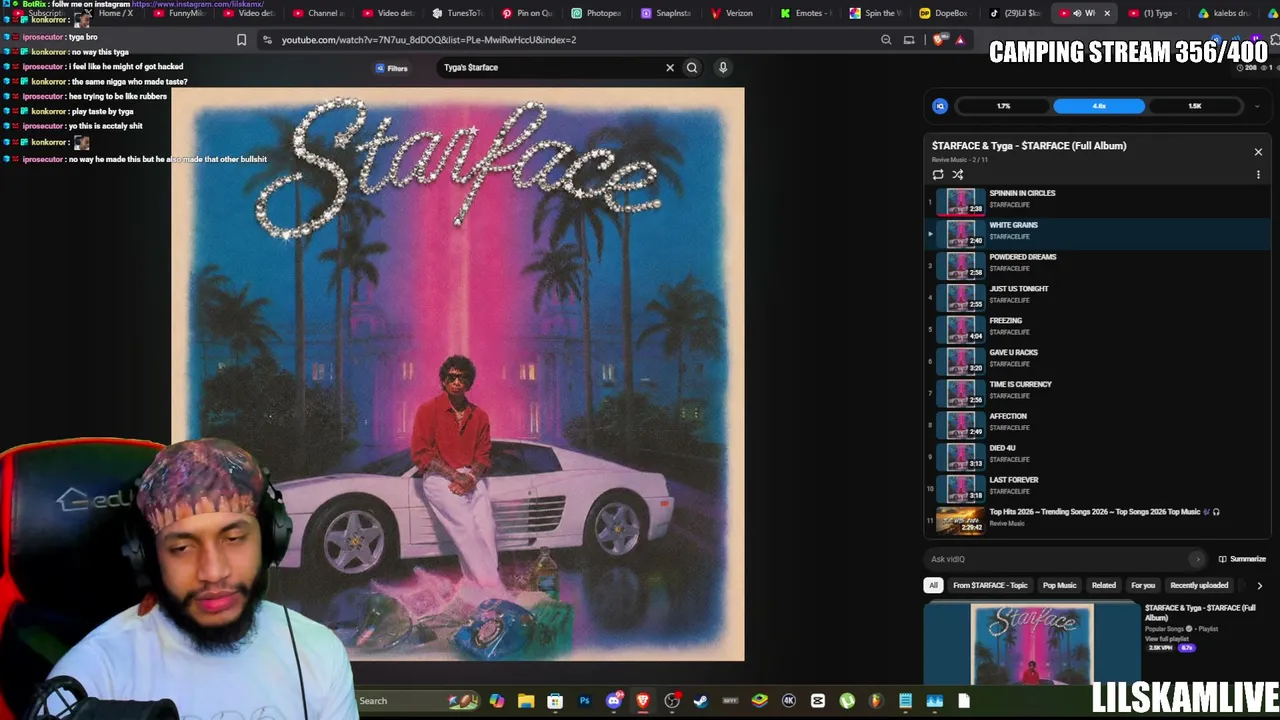The width and height of the screenshot is (1280, 720).
Task: Open the Brave Rewards triangle icon
Action: coord(960,40)
